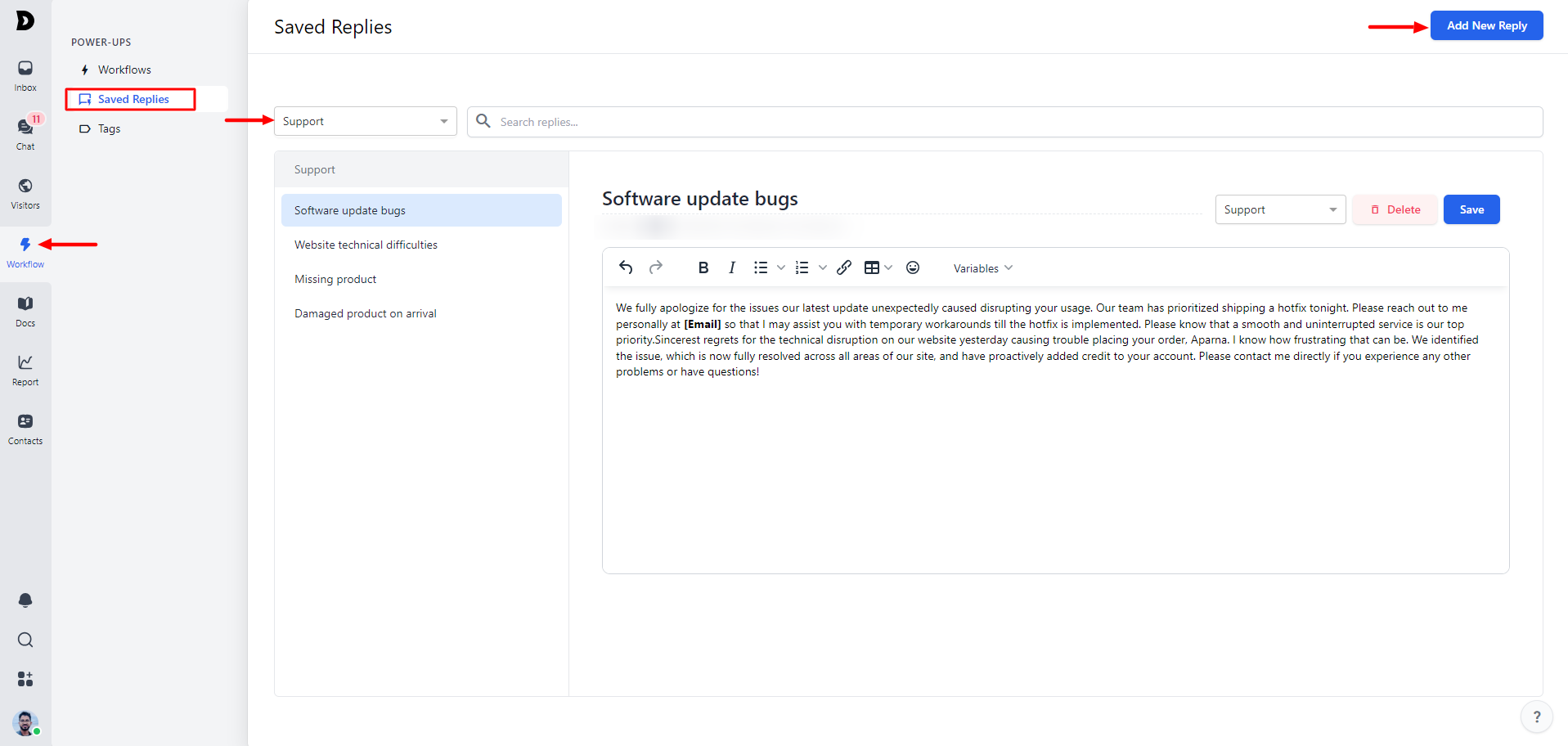Open the Chat section with notifications

point(25,133)
